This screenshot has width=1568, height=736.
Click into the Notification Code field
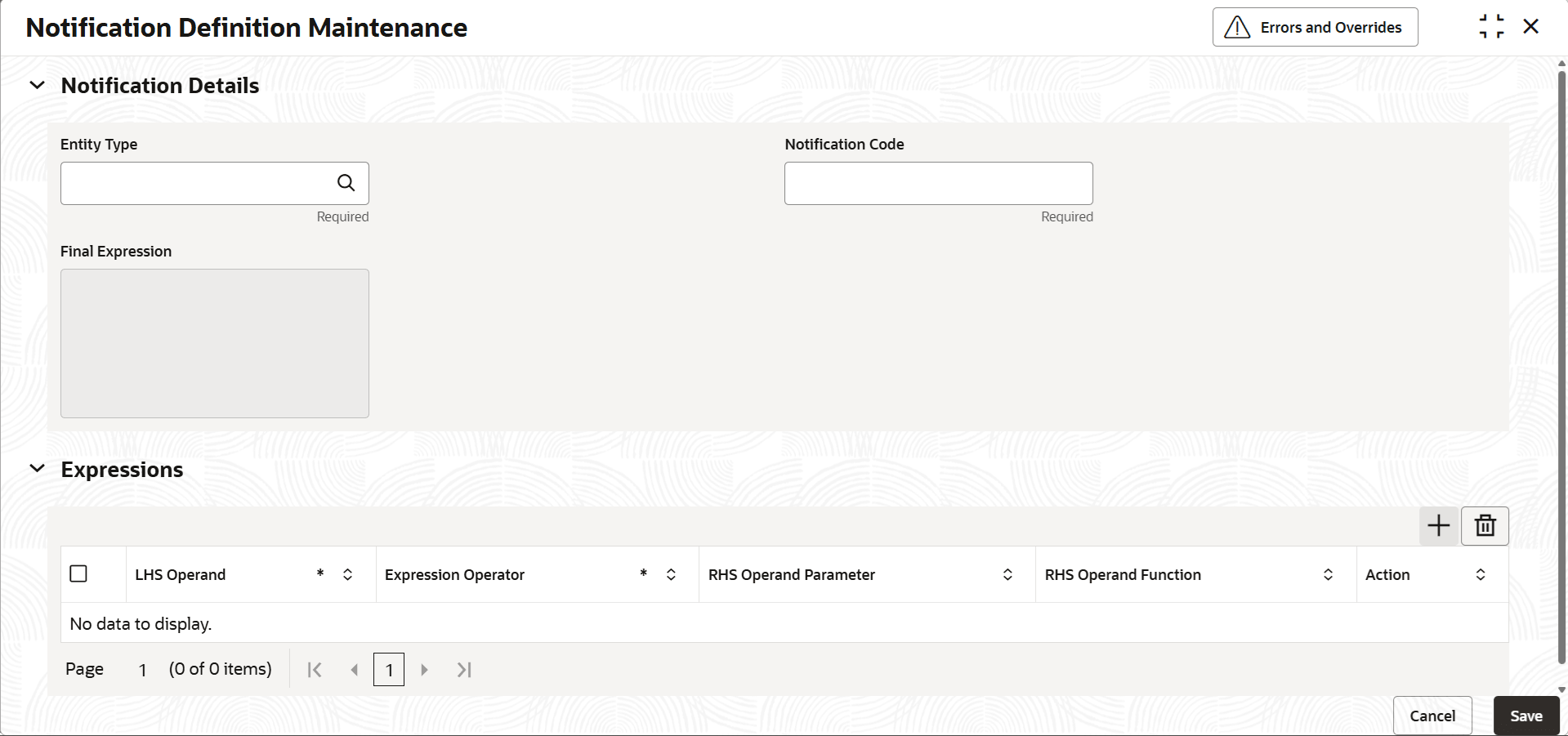938,184
